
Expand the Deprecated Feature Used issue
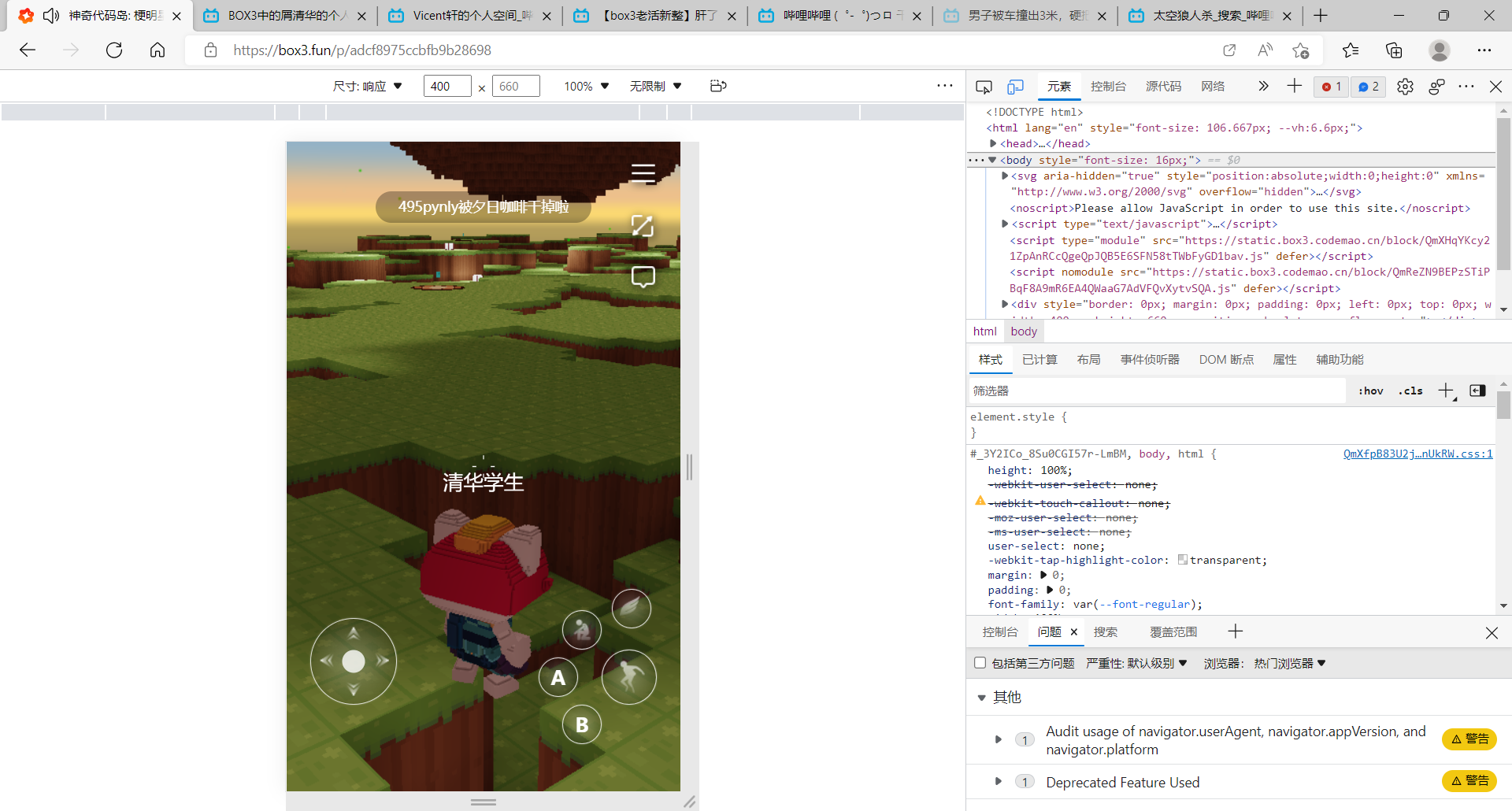tap(998, 782)
